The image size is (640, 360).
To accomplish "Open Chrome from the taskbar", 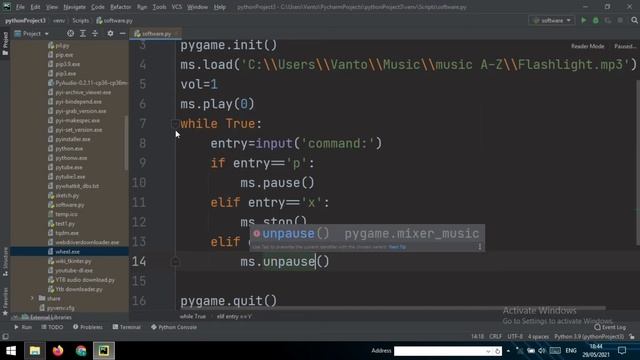I will tap(81, 351).
